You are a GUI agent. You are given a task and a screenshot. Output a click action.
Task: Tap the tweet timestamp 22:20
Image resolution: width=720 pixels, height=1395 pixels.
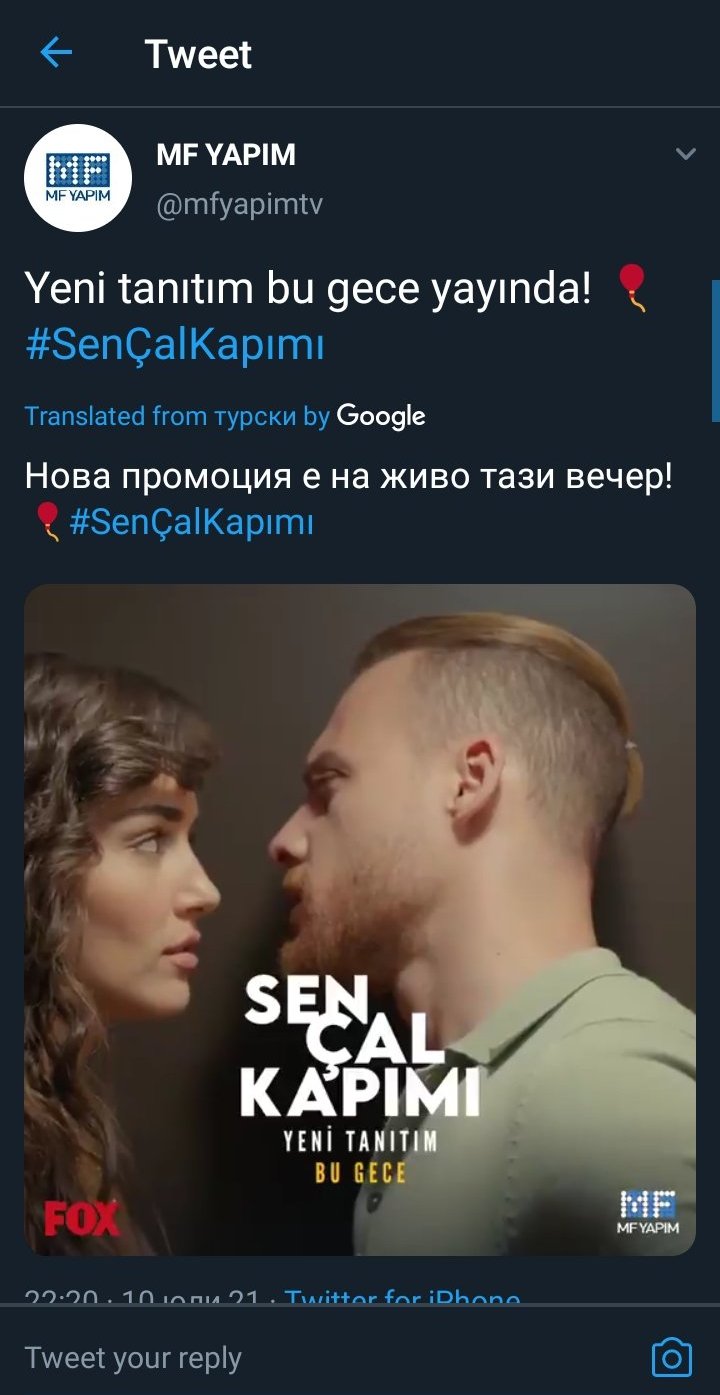tap(60, 1296)
